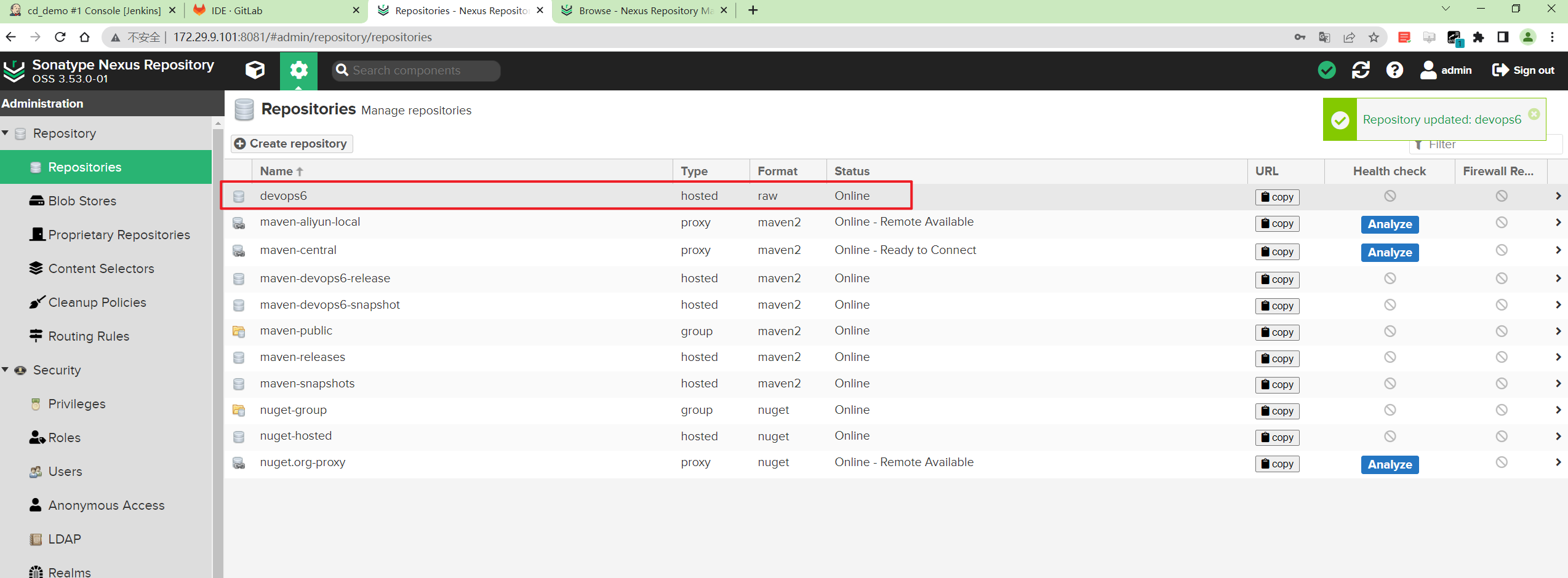Click the refresh icon in Nexus header

point(1361,70)
